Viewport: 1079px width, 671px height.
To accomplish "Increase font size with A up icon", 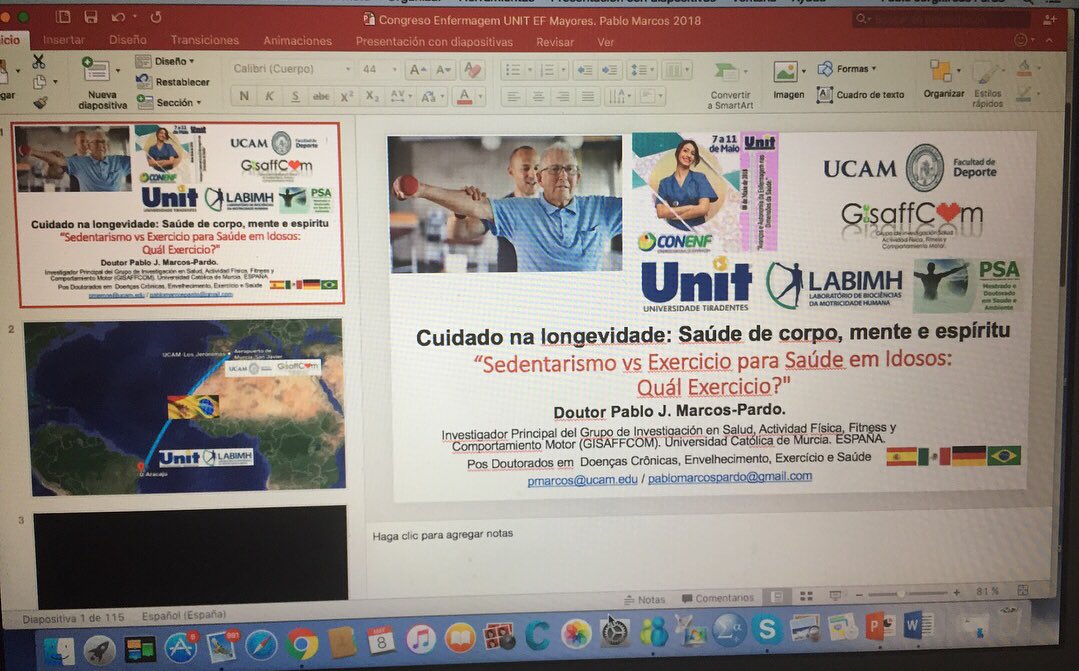I will tap(417, 70).
